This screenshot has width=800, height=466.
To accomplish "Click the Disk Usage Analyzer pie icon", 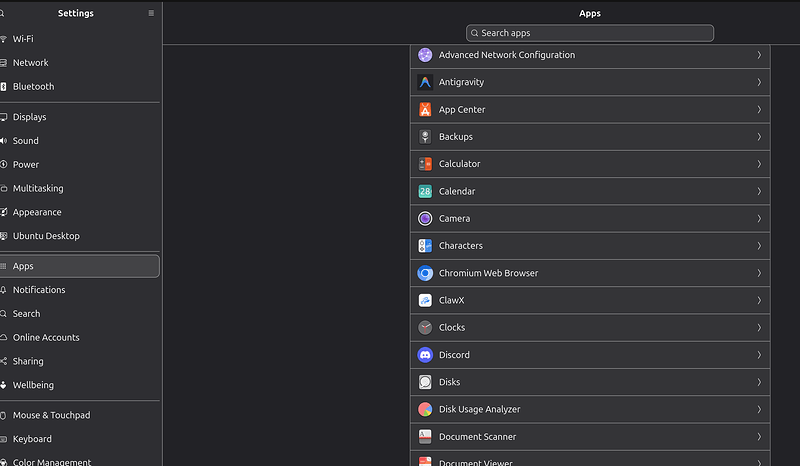I will (425, 409).
